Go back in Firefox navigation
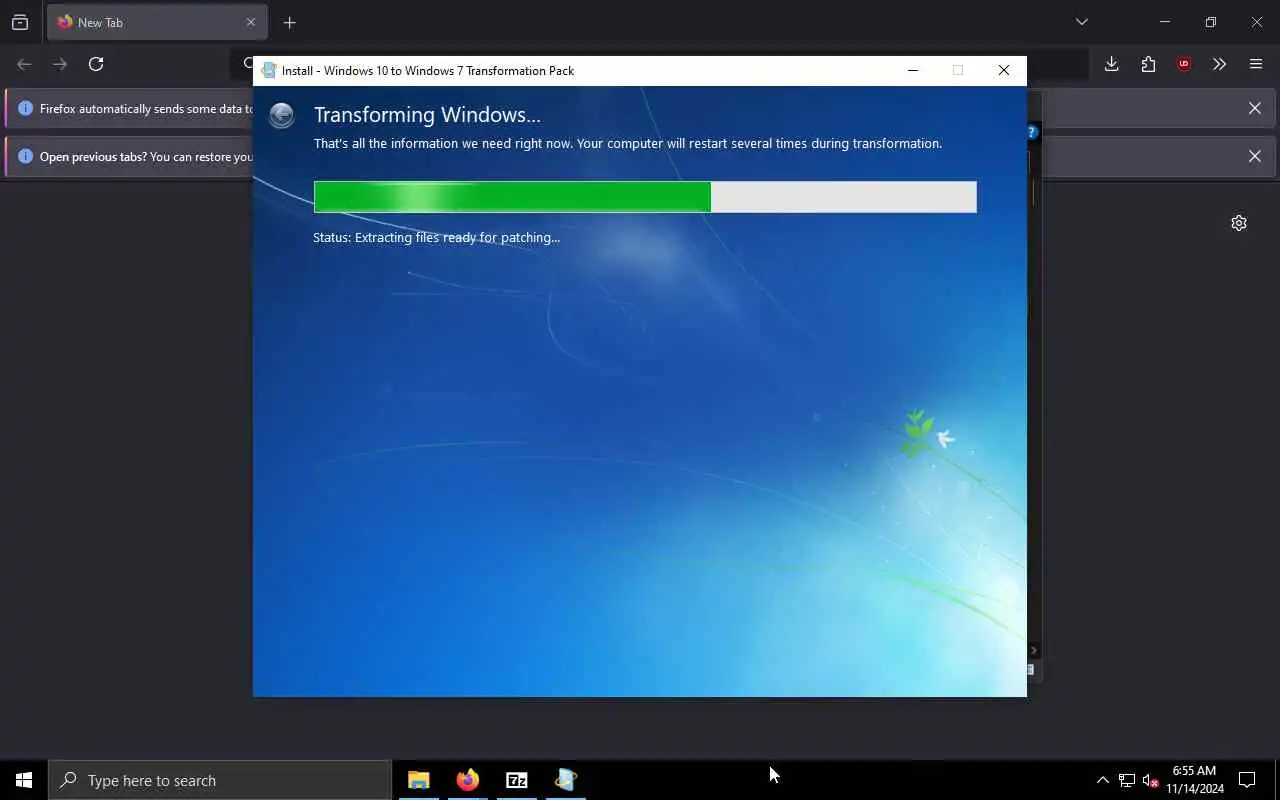This screenshot has width=1280, height=800. 24,64
